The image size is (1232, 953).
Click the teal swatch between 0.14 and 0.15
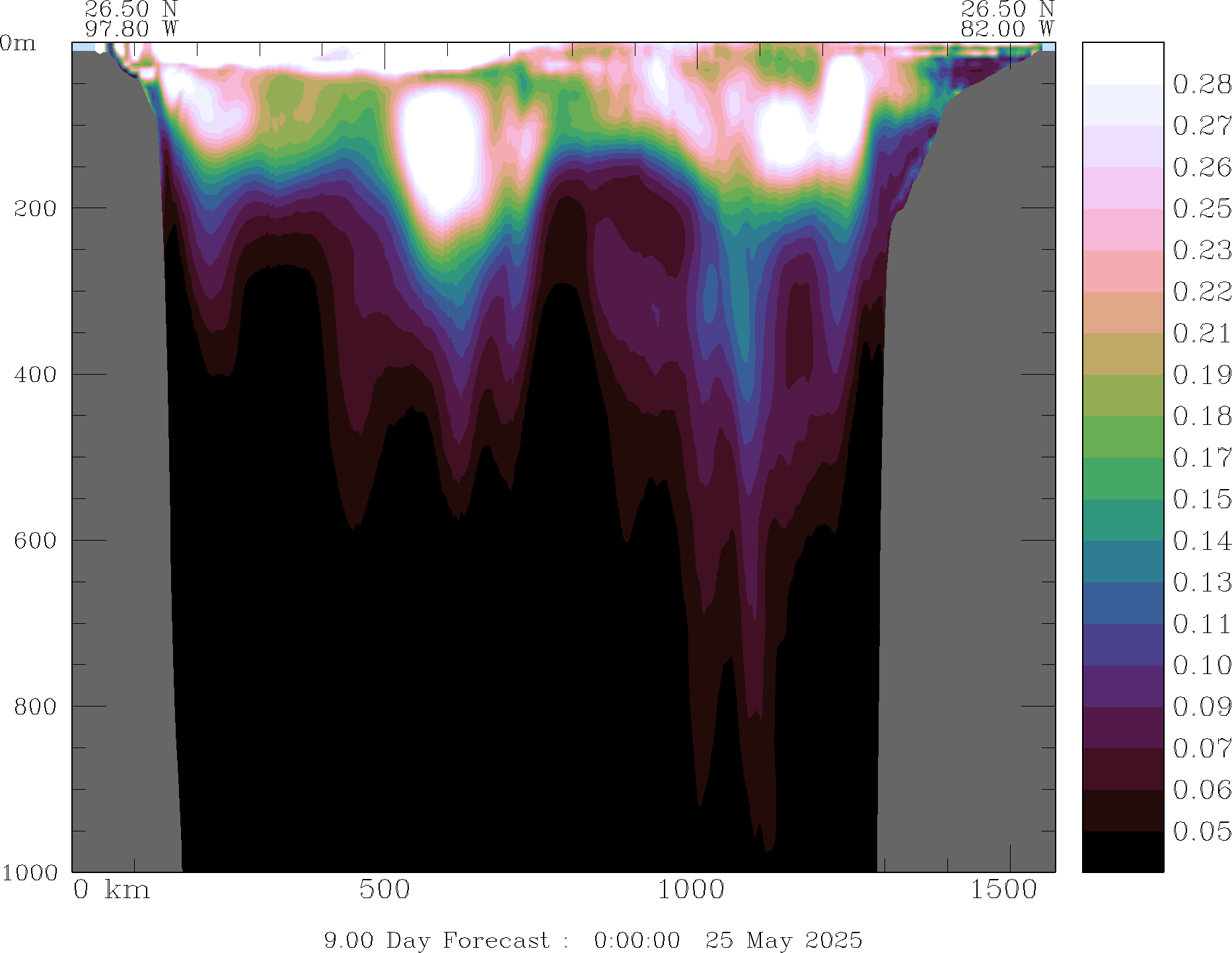coord(1122,520)
